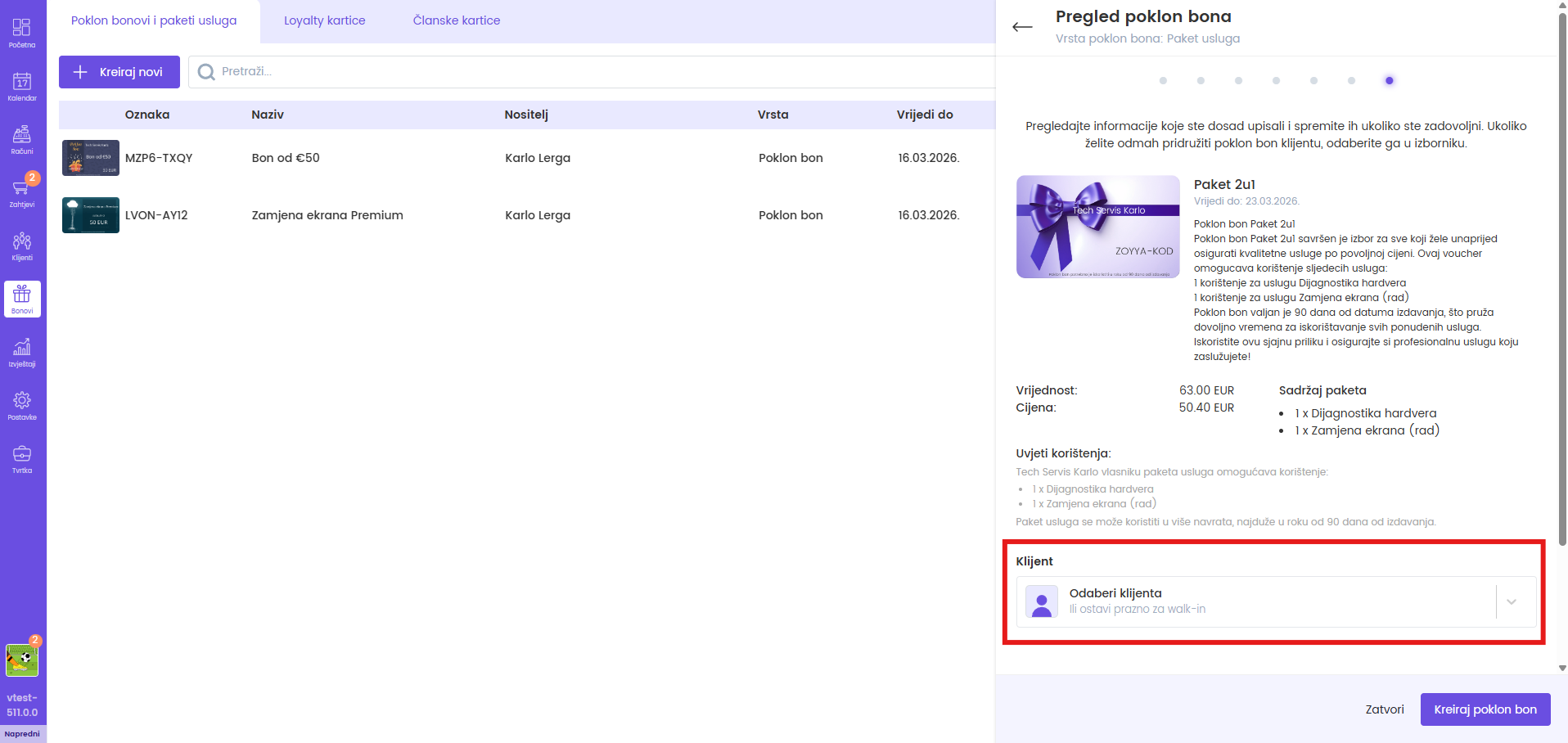
Task: Open Izvještaji reports icon
Action: 22,352
